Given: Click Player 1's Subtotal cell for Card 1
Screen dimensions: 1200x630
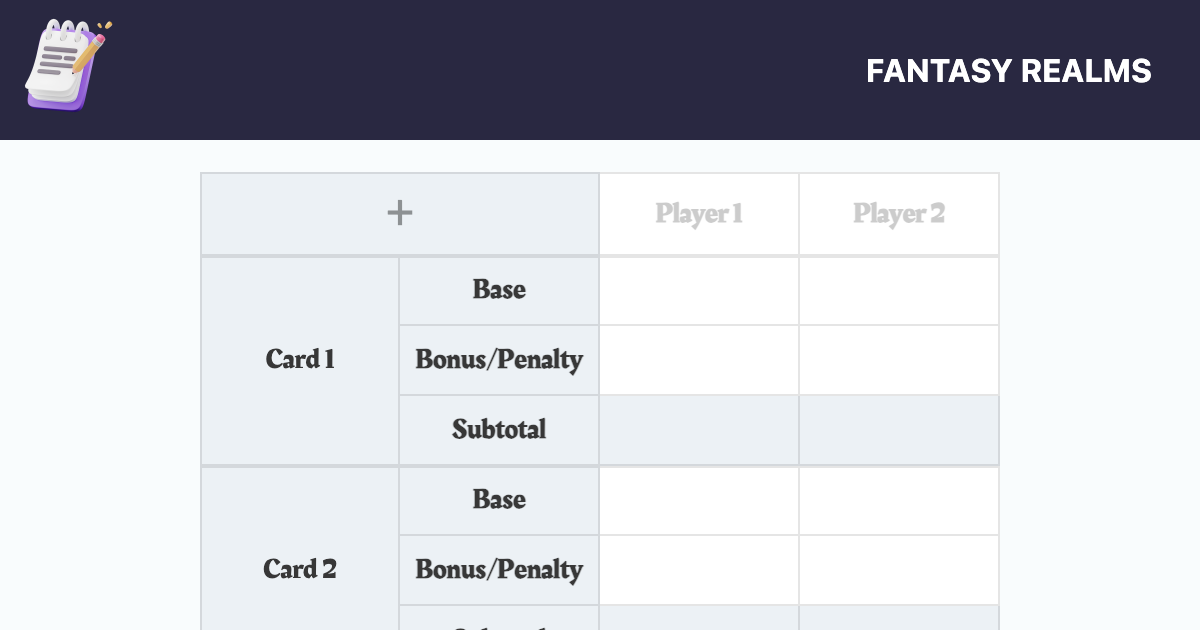Looking at the screenshot, I should 698,430.
